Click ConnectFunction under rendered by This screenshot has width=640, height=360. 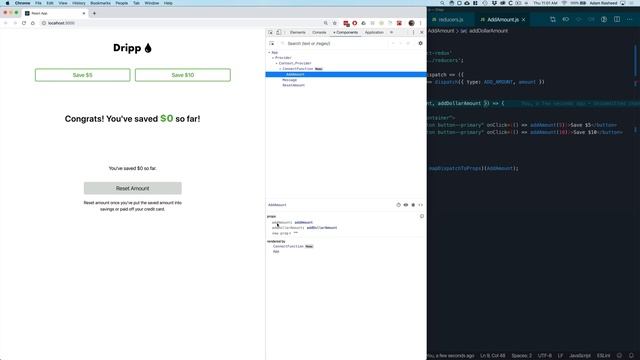pyautogui.click(x=288, y=247)
